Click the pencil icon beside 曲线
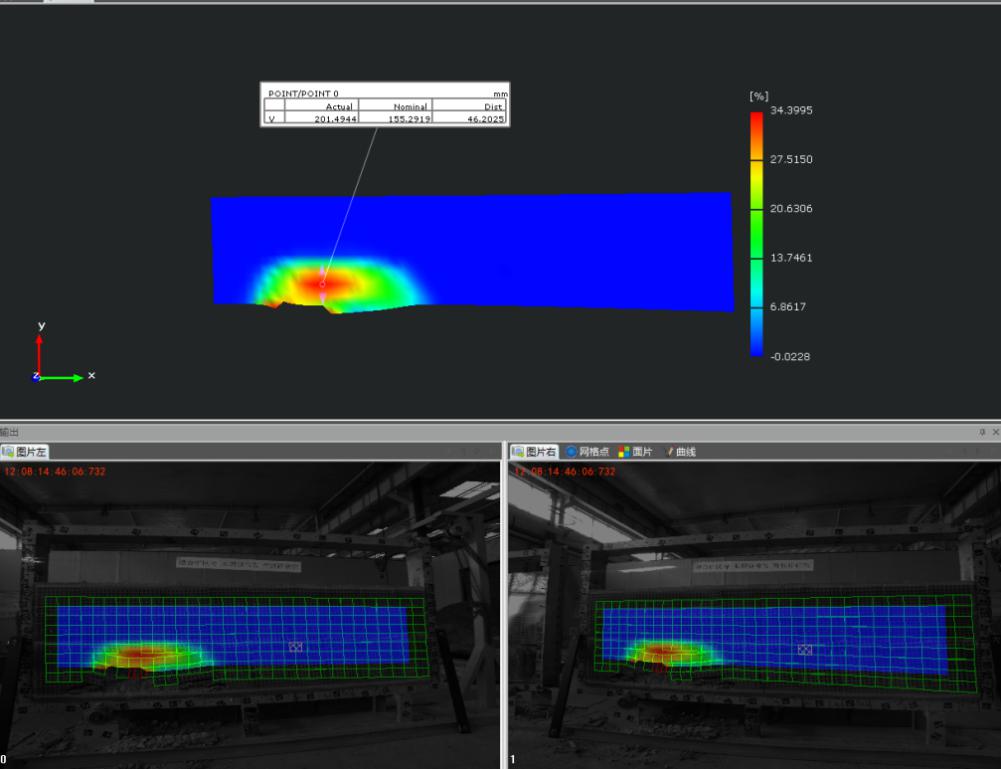 pos(669,452)
